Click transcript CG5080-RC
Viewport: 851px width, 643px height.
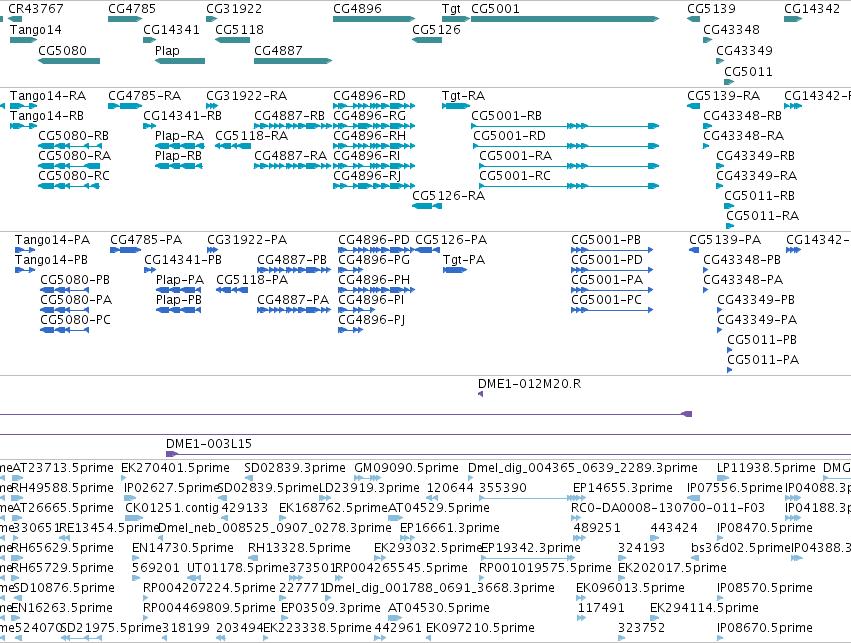(69, 186)
